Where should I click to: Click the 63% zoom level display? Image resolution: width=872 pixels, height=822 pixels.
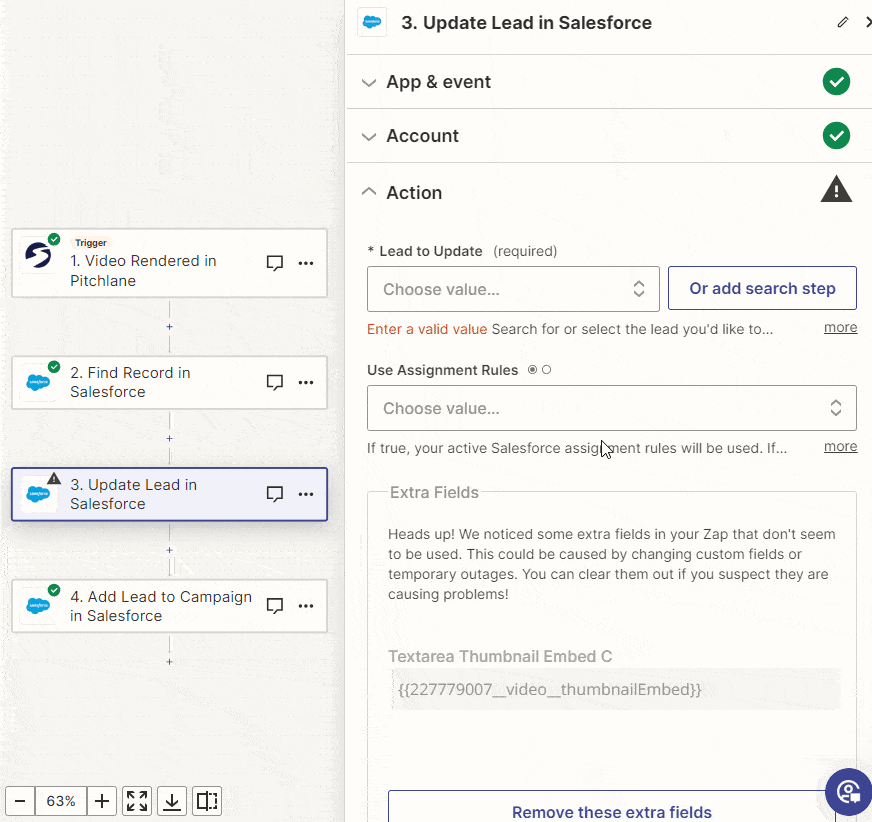[61, 801]
